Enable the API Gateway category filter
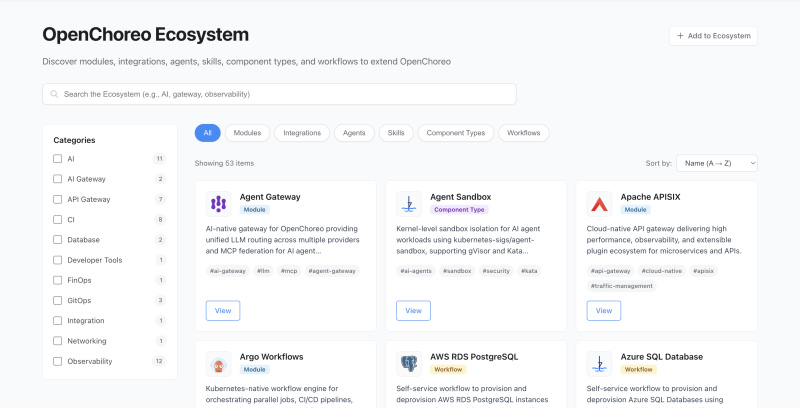The image size is (800, 408). point(58,199)
